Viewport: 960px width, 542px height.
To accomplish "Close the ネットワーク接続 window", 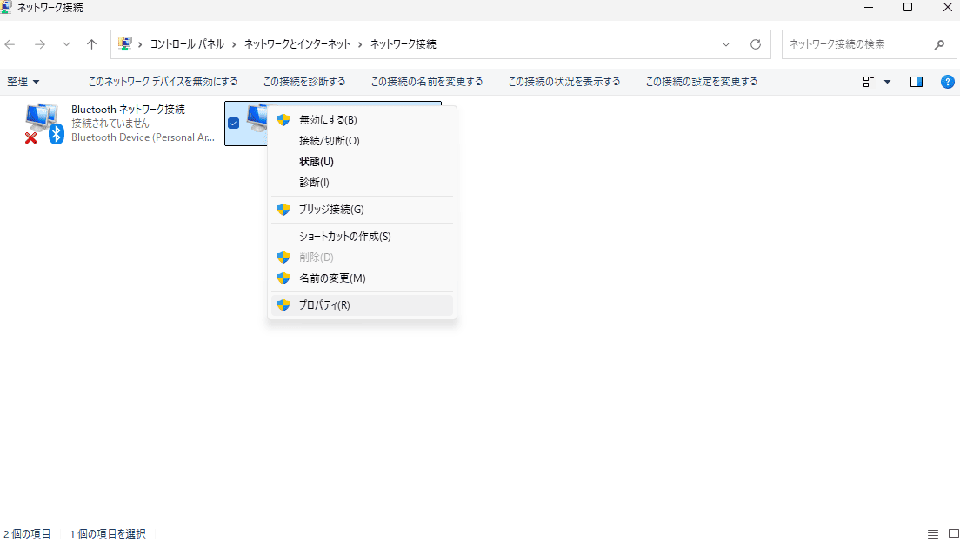I will (947, 7).
